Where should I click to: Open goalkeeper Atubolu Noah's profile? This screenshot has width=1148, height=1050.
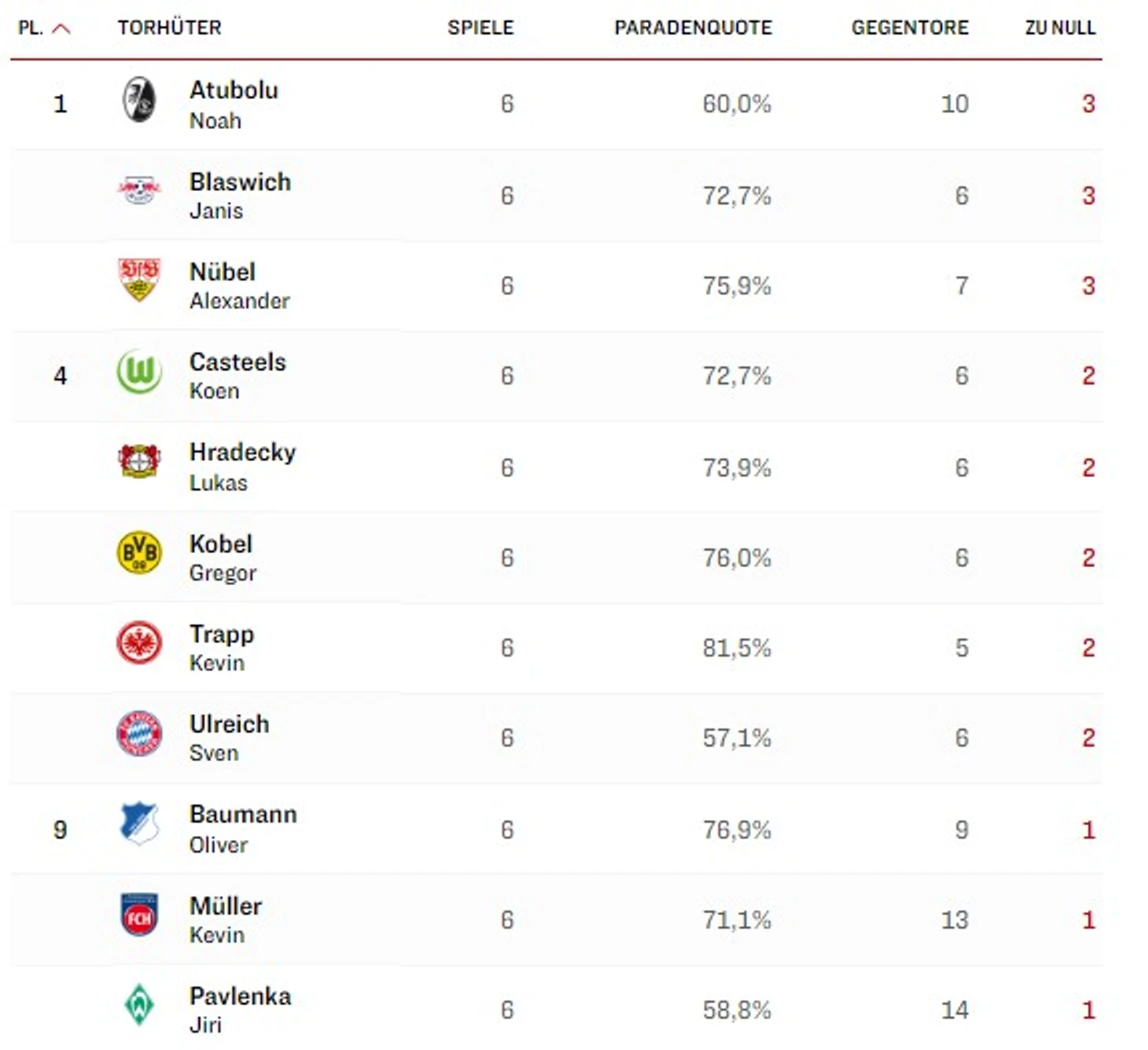234,90
